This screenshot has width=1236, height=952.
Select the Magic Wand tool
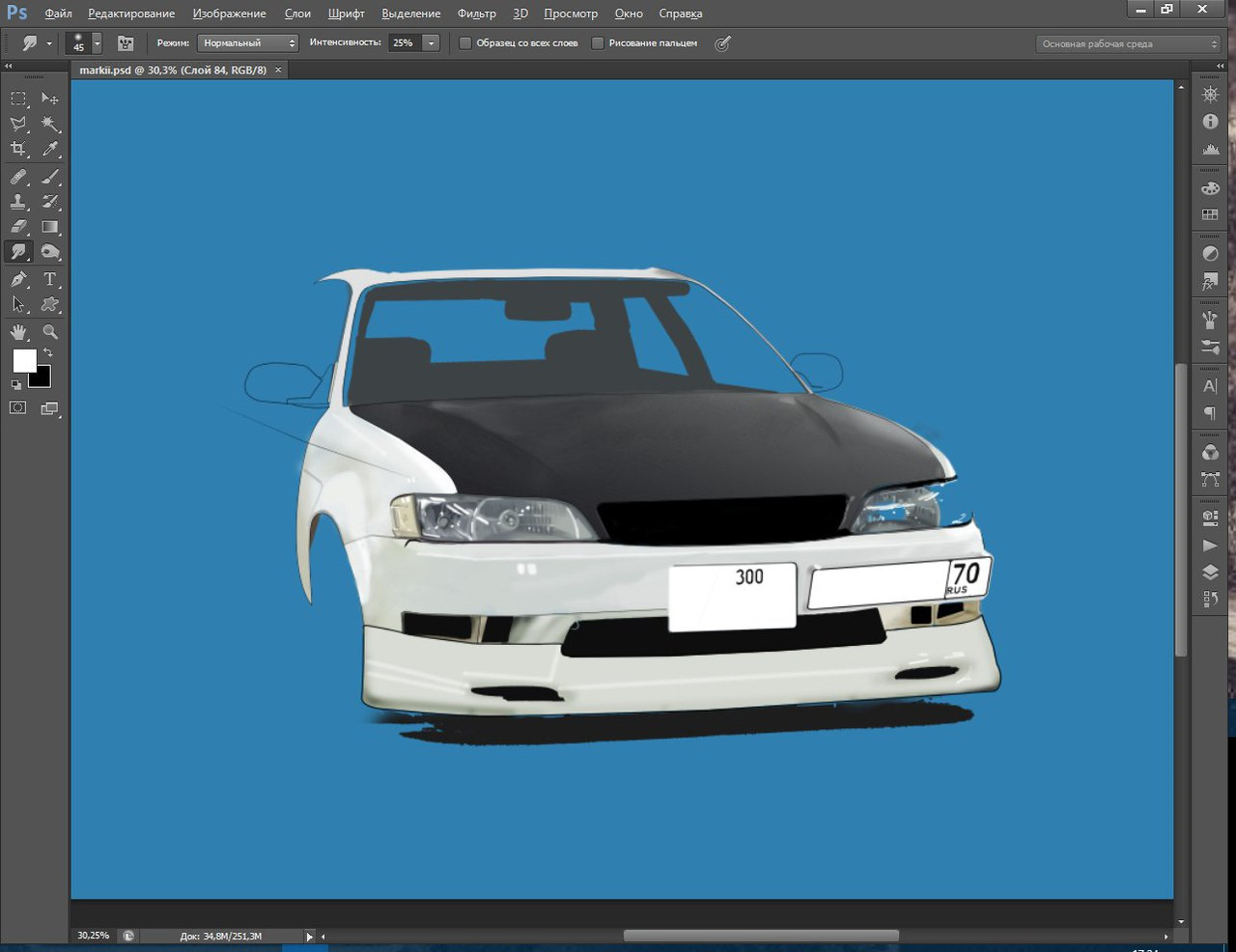coord(50,124)
